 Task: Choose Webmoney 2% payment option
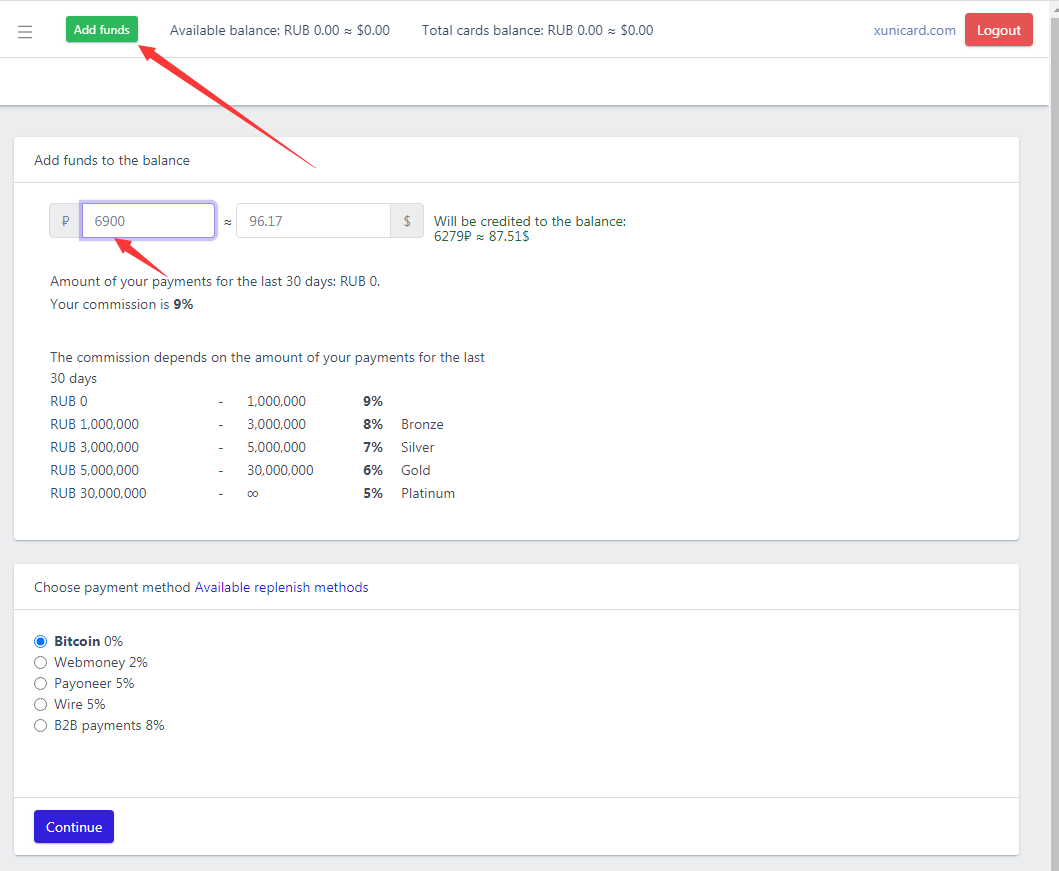41,662
